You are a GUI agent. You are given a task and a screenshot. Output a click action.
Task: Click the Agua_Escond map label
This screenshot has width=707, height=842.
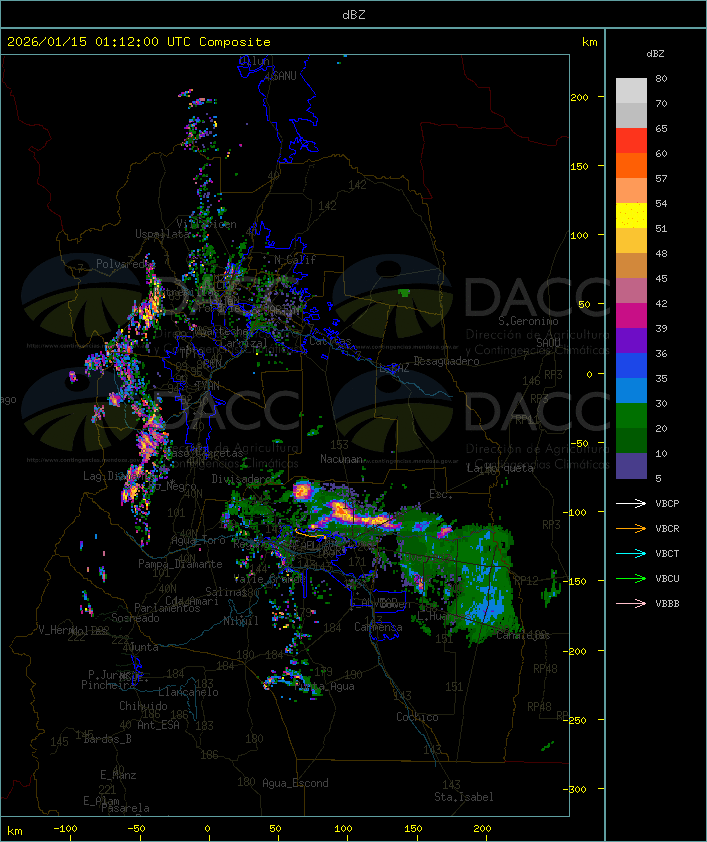click(295, 783)
